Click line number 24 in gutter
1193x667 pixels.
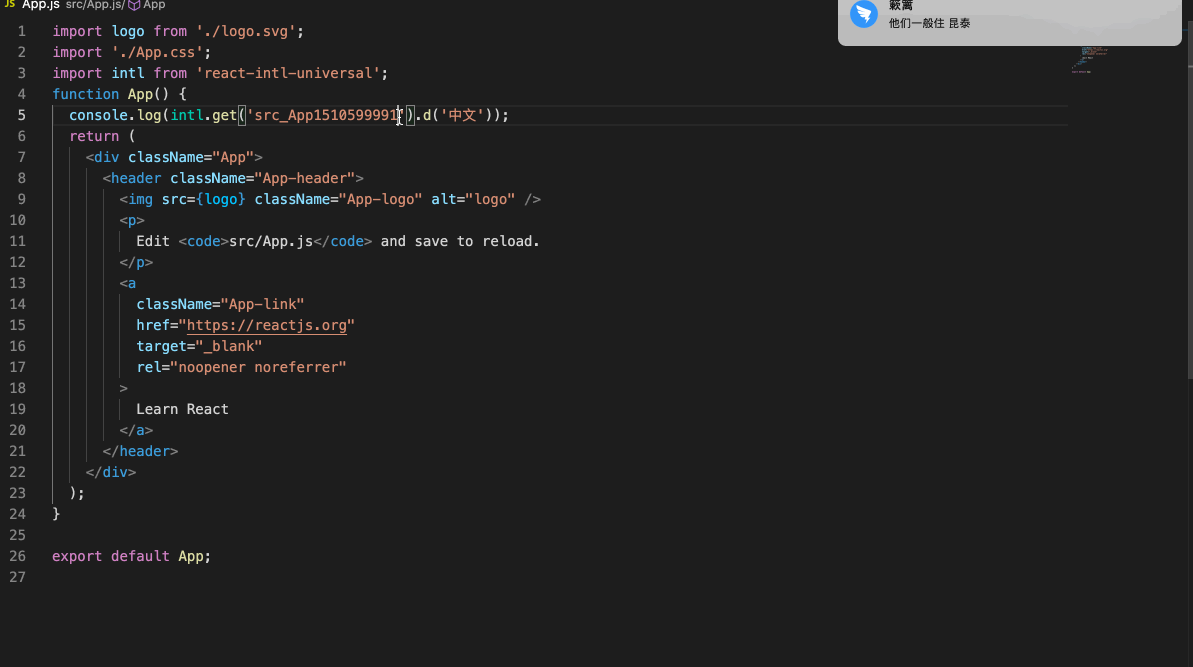[x=17, y=514]
